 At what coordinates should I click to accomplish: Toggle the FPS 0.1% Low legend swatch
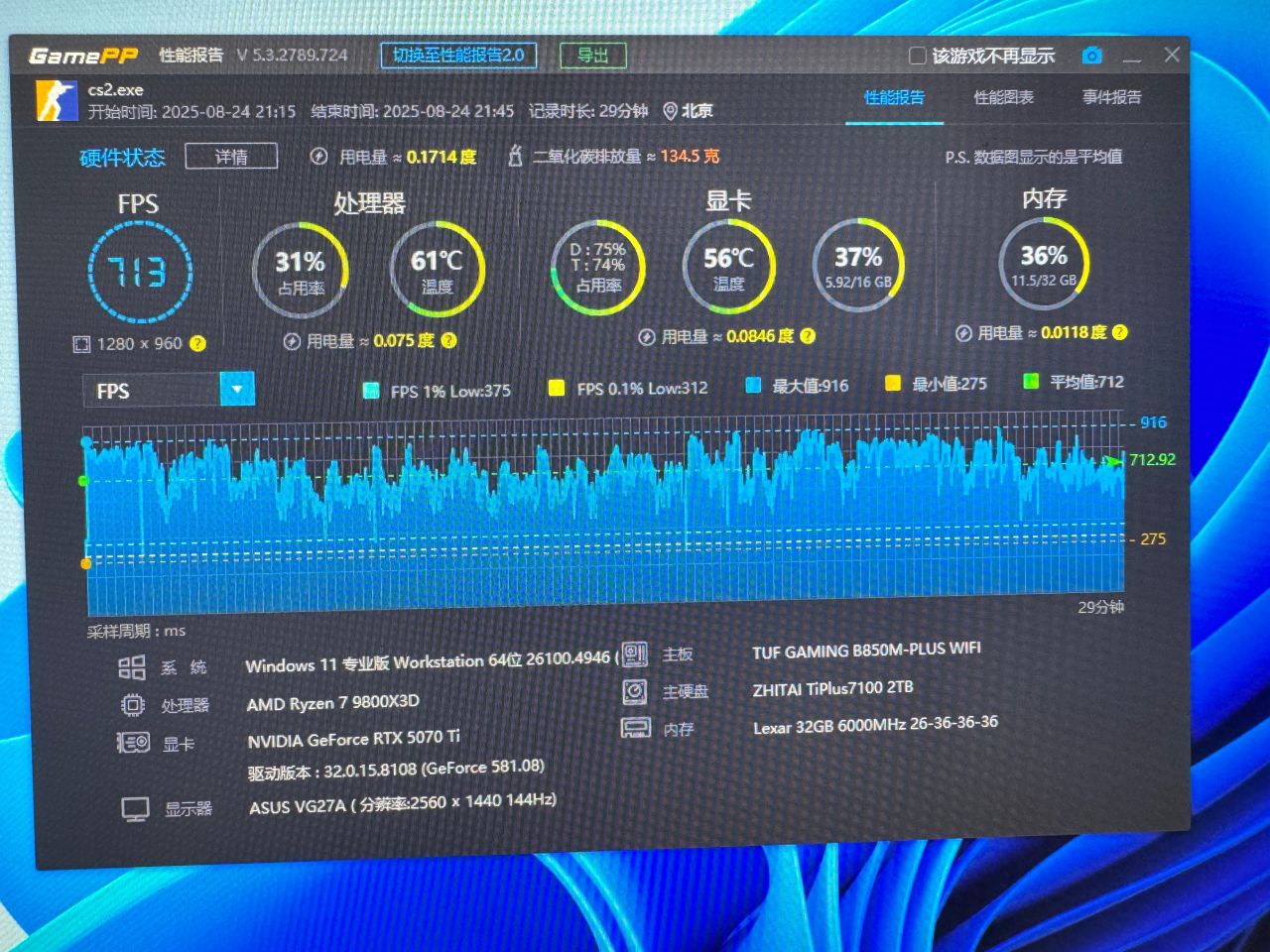(557, 388)
